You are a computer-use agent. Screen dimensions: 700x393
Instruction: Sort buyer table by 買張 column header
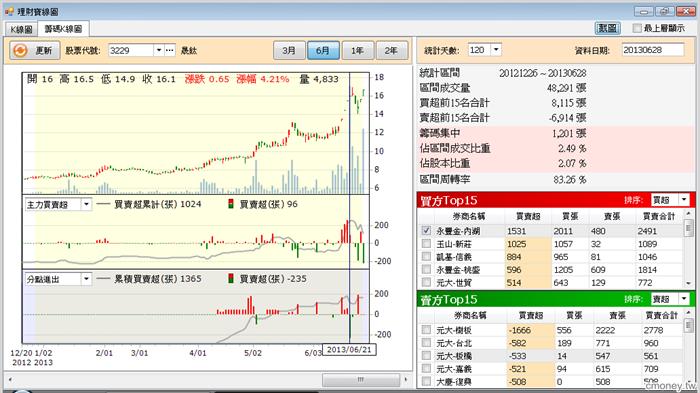pos(570,216)
